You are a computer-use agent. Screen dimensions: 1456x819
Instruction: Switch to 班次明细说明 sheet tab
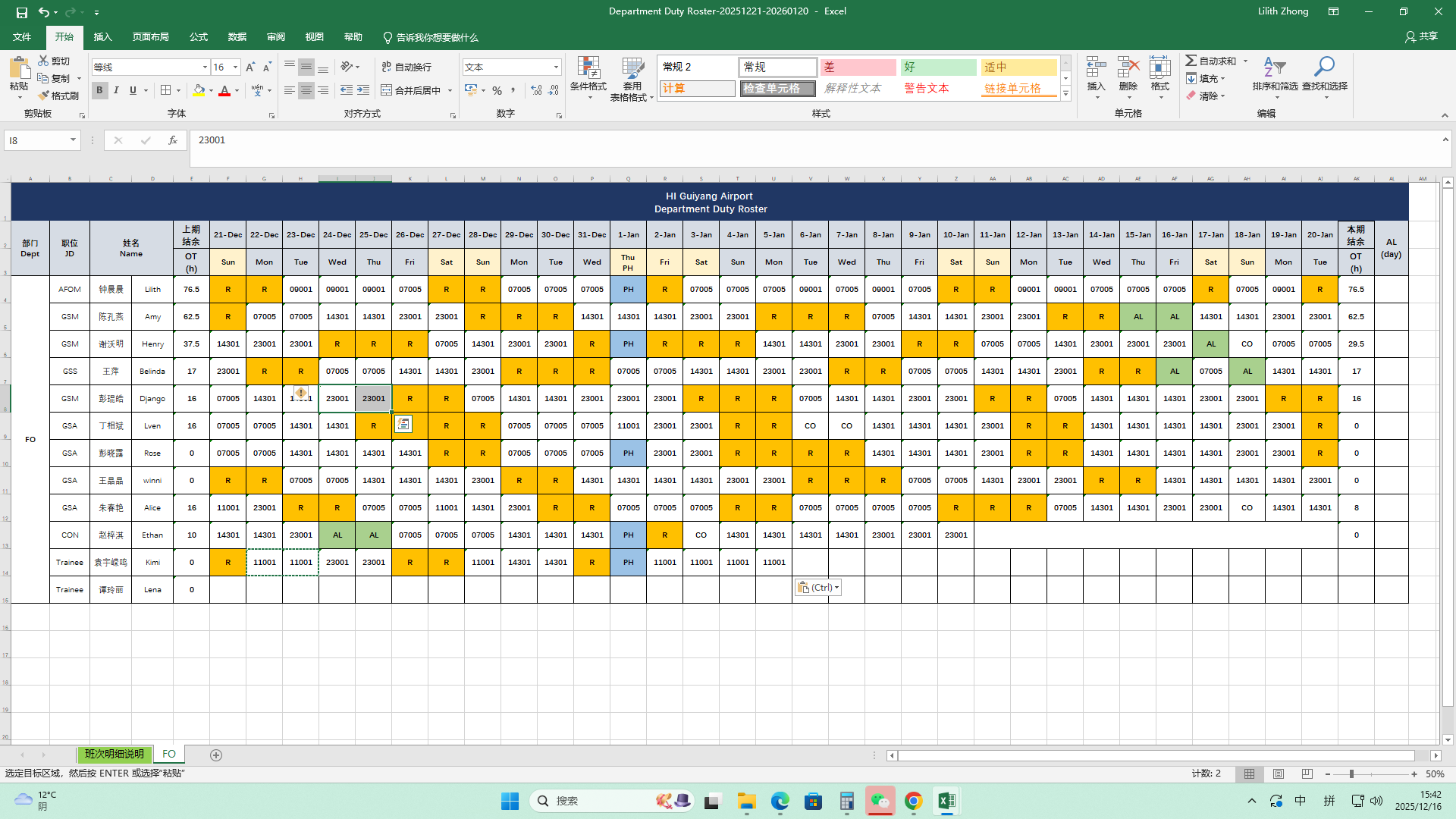point(115,755)
